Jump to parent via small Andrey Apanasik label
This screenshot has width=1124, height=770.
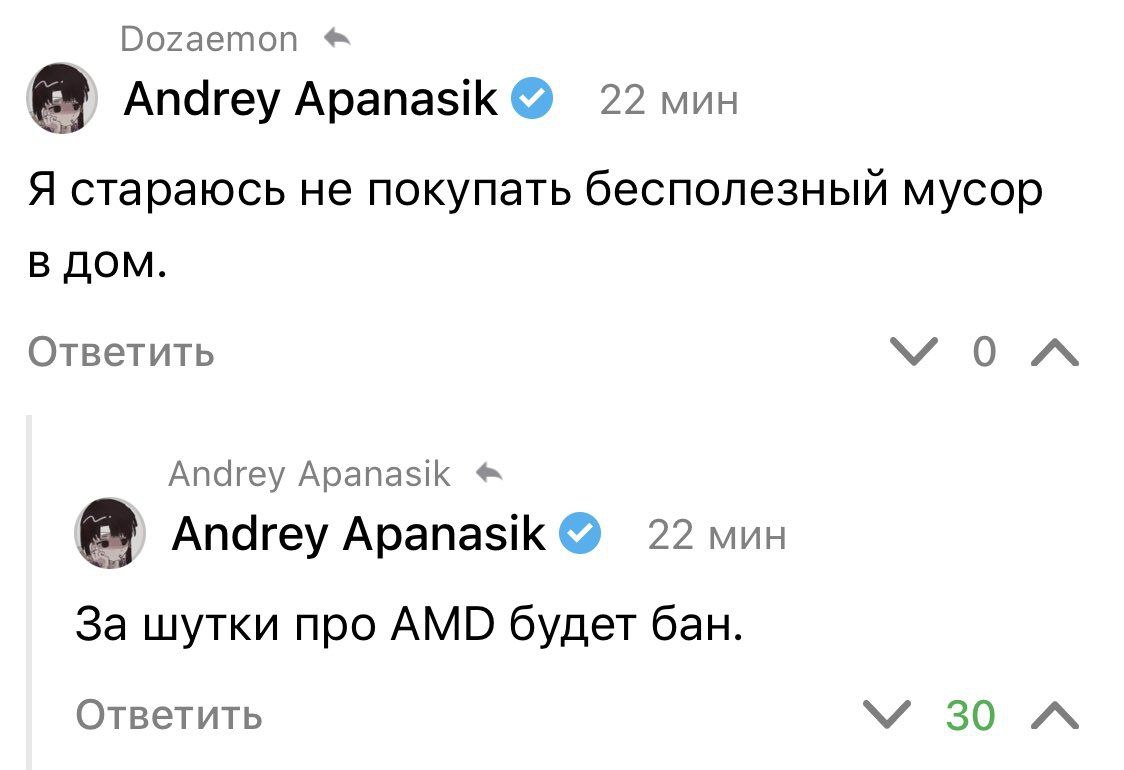point(310,473)
